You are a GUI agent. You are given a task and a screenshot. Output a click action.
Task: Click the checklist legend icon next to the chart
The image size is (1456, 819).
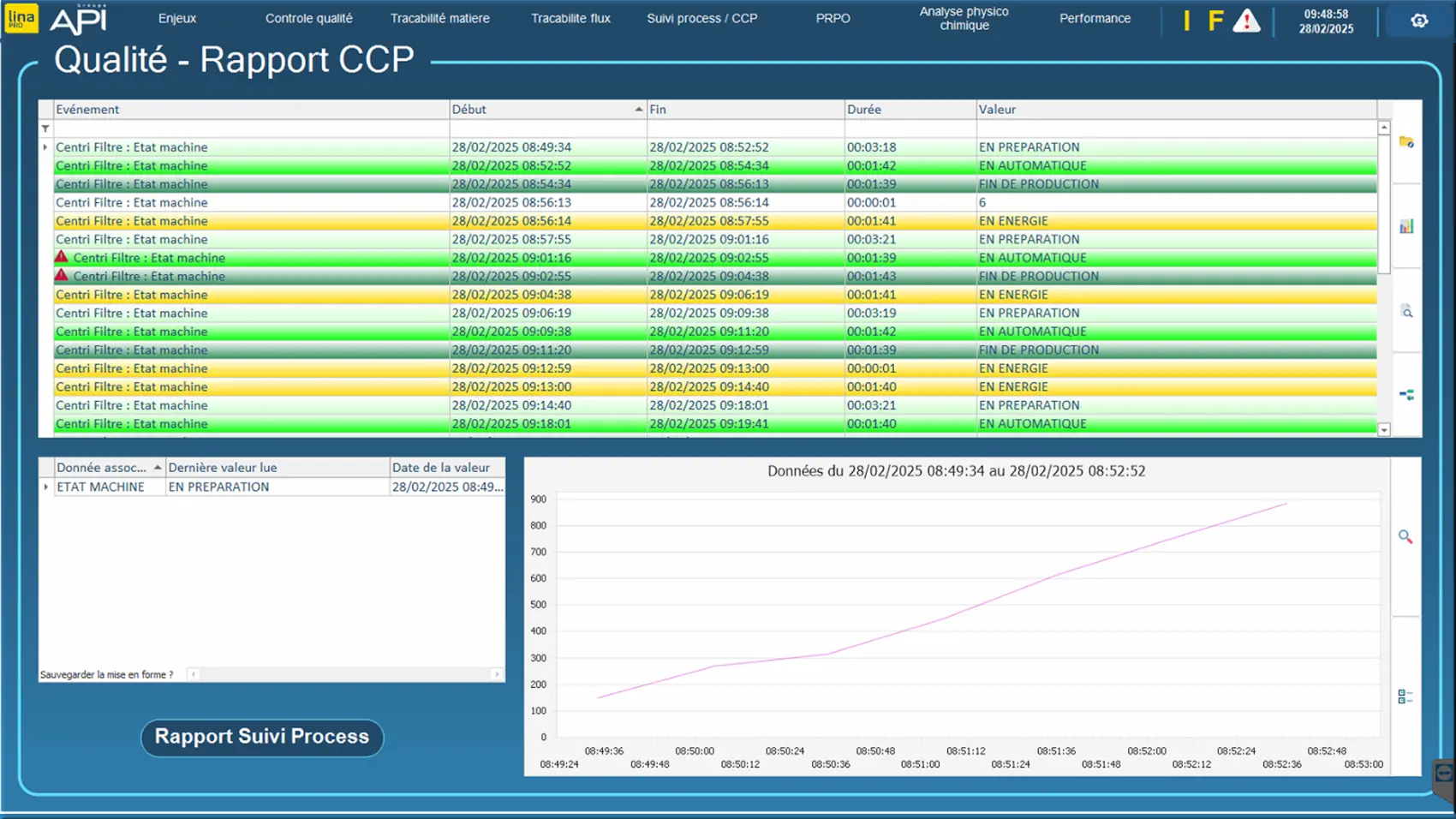pos(1405,697)
